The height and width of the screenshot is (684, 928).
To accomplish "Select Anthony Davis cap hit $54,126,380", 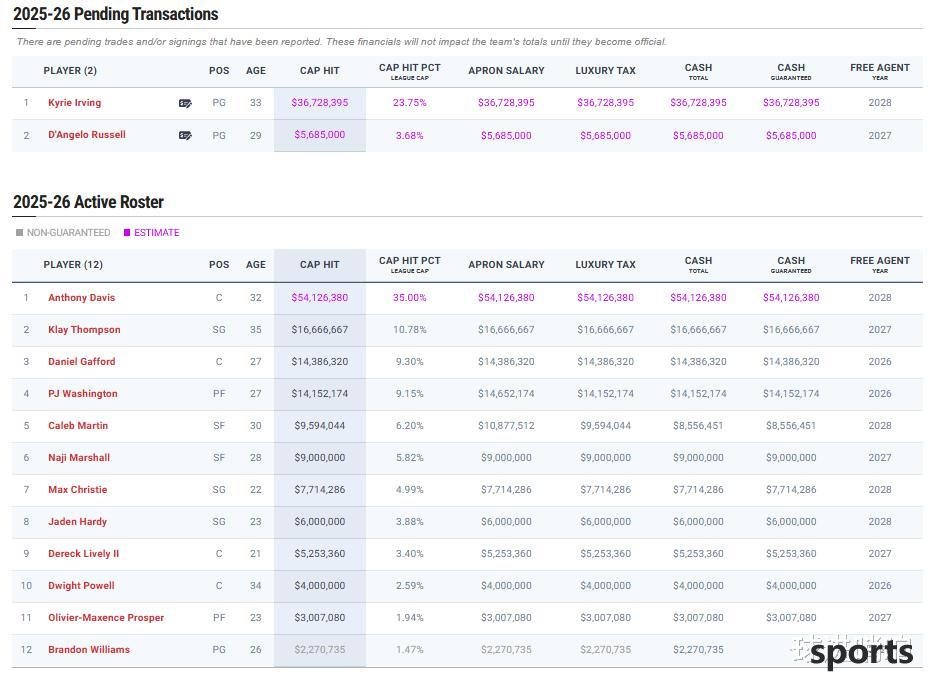I will click(x=320, y=298).
